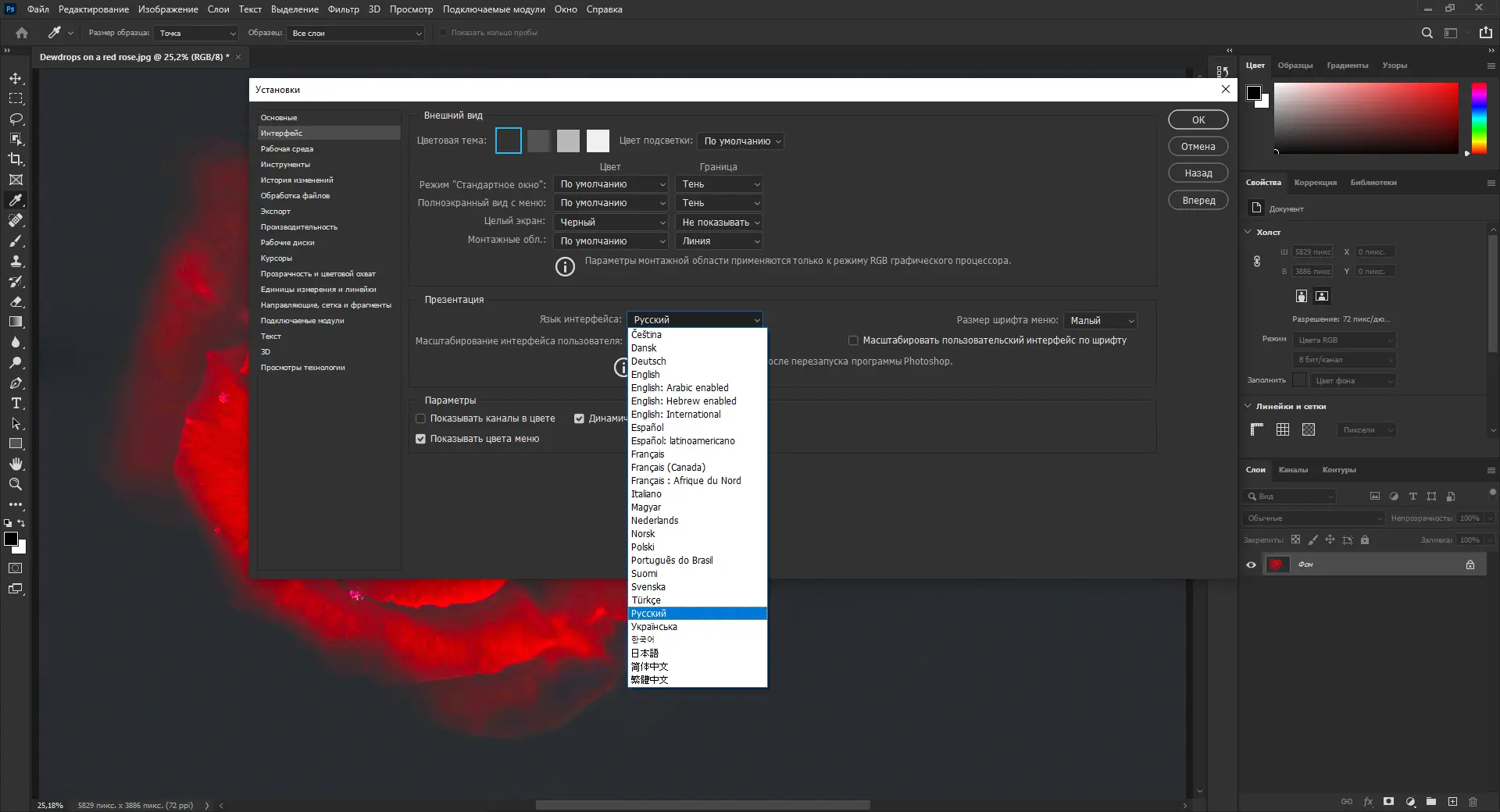Select the Eraser tool
Viewport: 1500px width, 812px height.
click(x=16, y=301)
